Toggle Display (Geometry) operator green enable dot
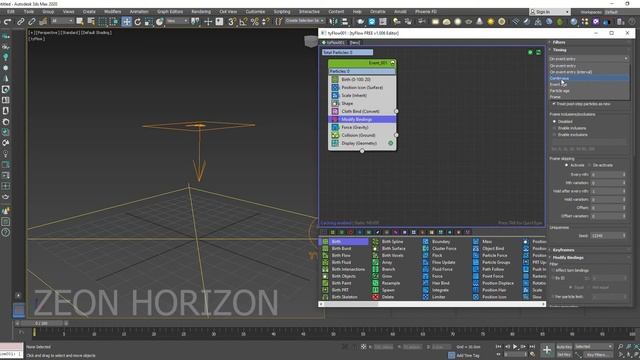Screen dimensions: 640x360 point(391,143)
